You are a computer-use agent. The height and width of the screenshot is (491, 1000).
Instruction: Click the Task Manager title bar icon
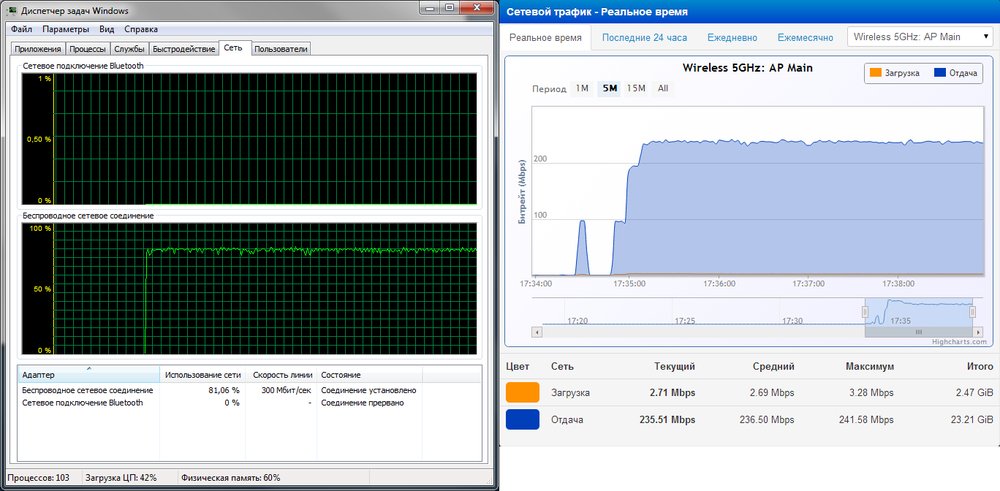pyautogui.click(x=12, y=11)
